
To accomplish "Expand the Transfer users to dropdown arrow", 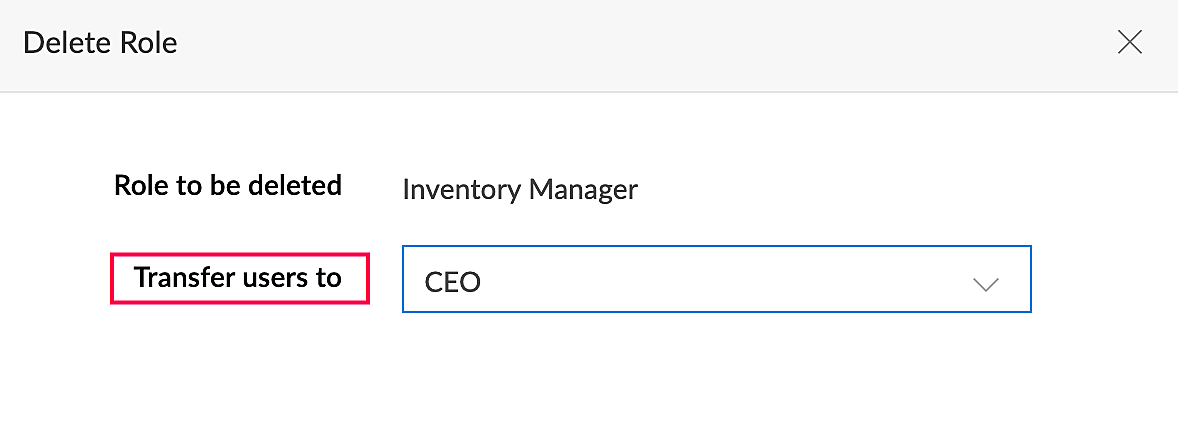I will 985,284.
